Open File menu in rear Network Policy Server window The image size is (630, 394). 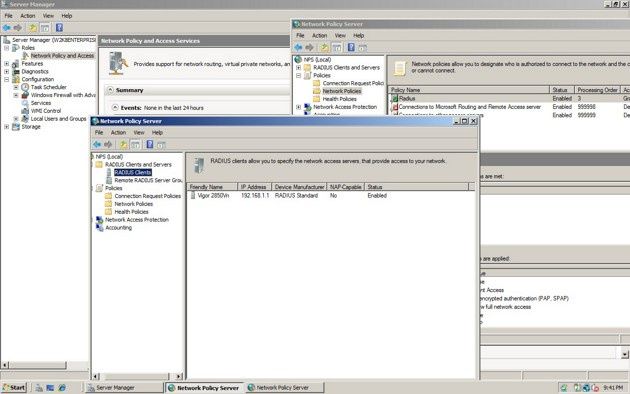point(300,35)
